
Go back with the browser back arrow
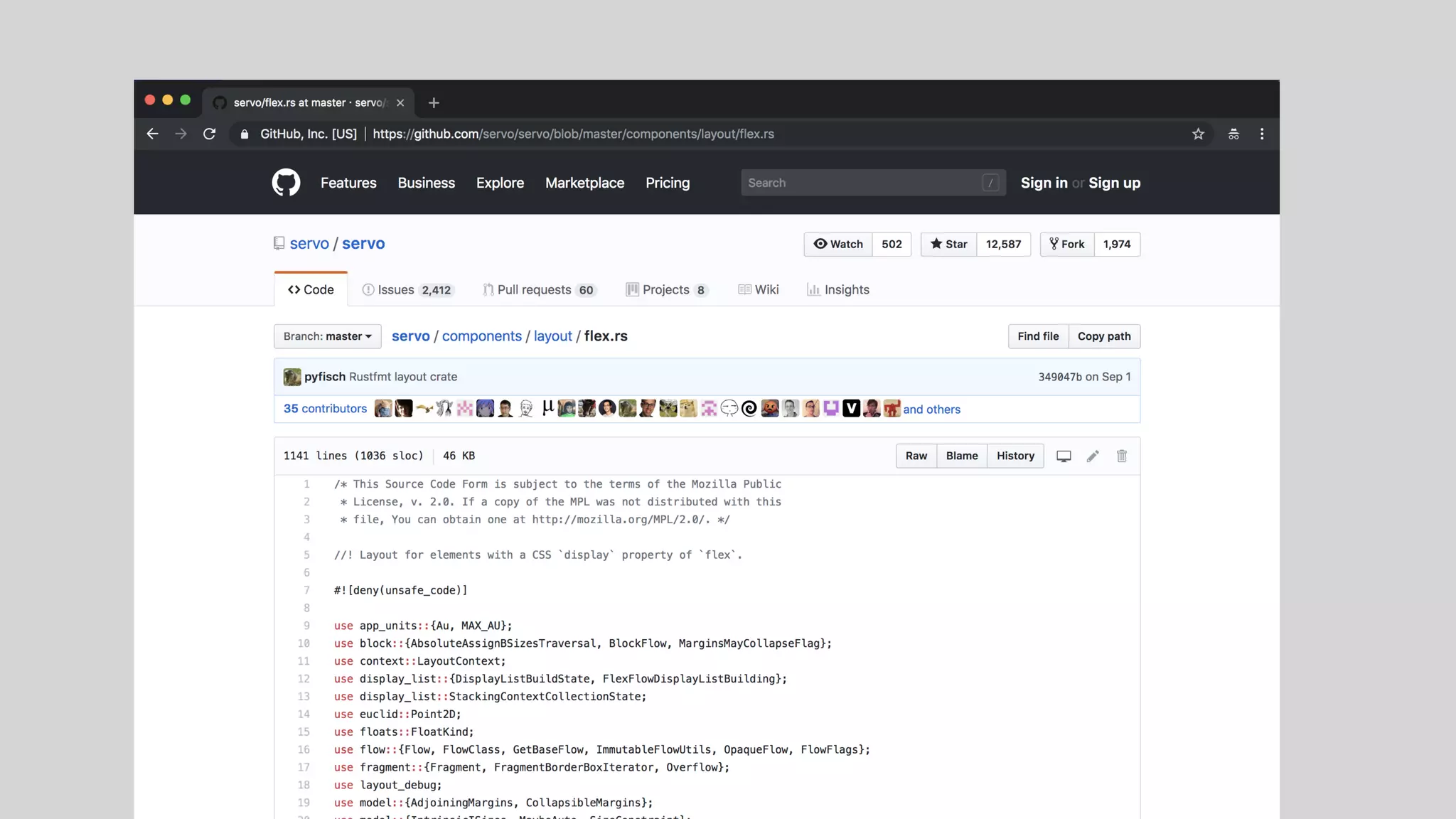pos(152,134)
